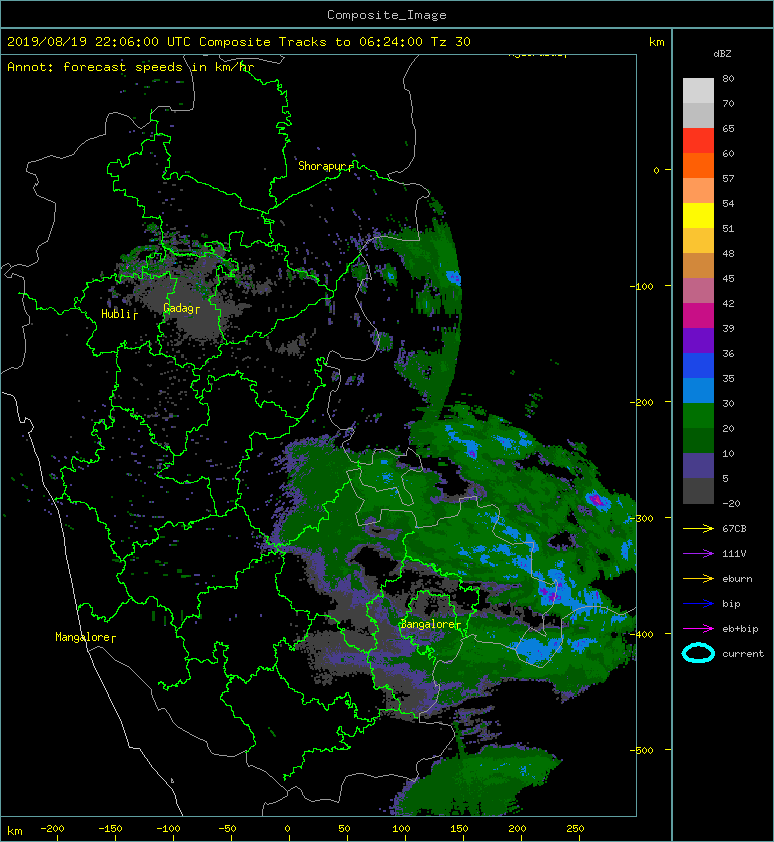Select the timestamp header text 2019/08/19 22:06:00 UTC
This screenshot has height=842, width=774.
coord(99,42)
